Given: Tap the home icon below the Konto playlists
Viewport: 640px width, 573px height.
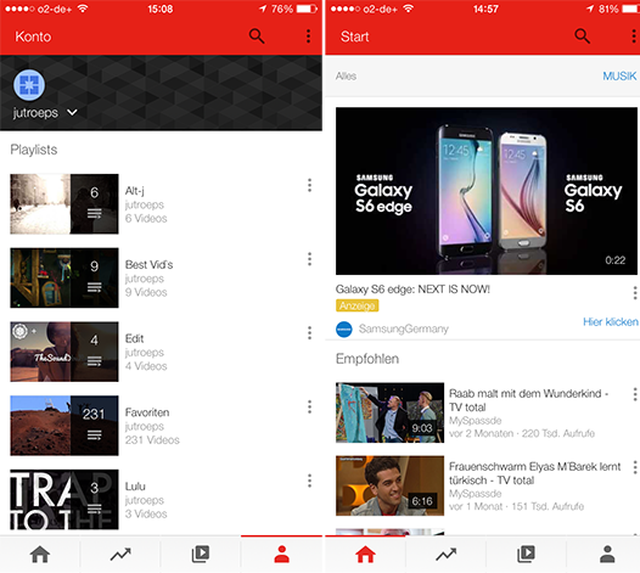Looking at the screenshot, I should click(x=40, y=552).
